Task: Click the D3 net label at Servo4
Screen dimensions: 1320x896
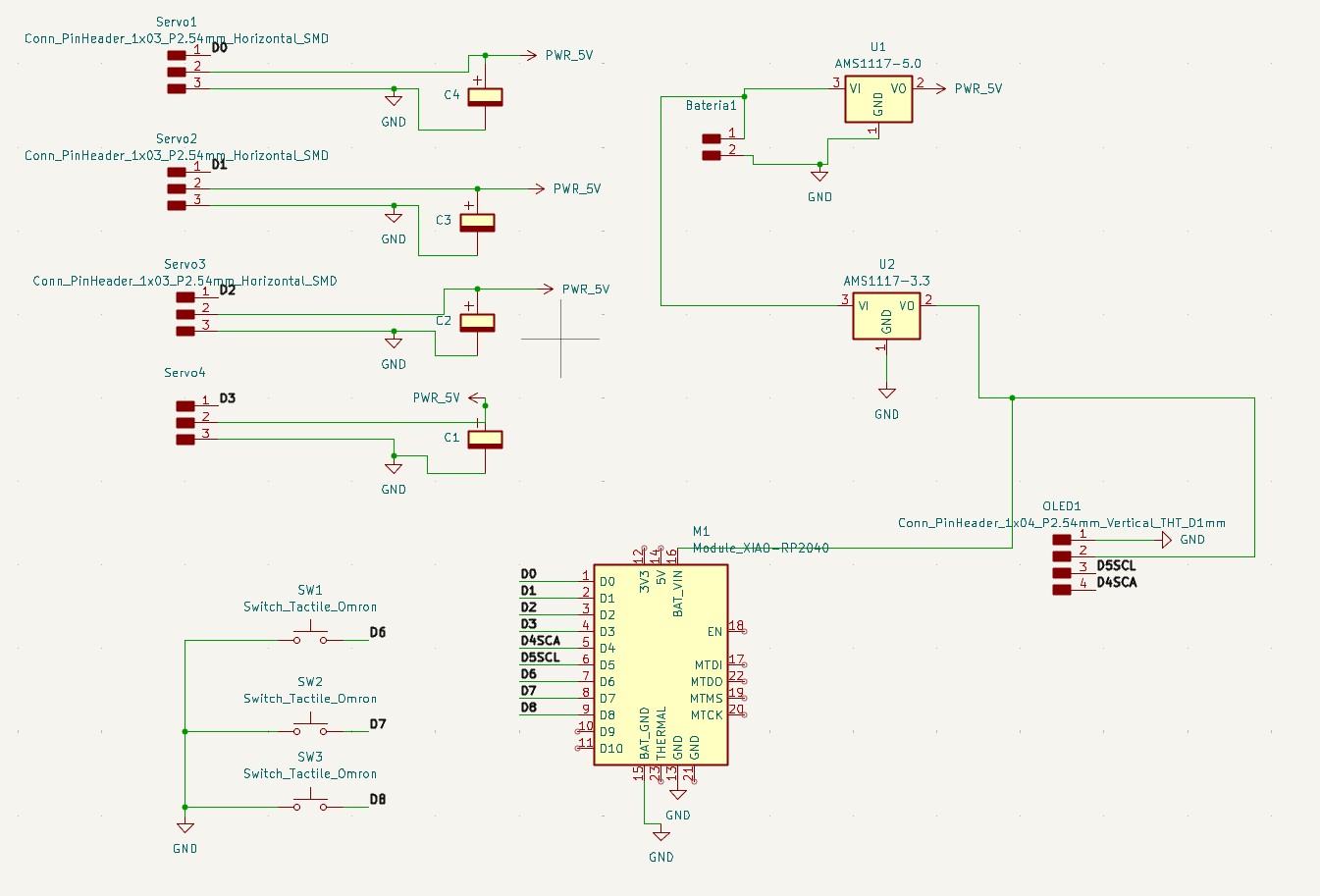Action: tap(228, 397)
